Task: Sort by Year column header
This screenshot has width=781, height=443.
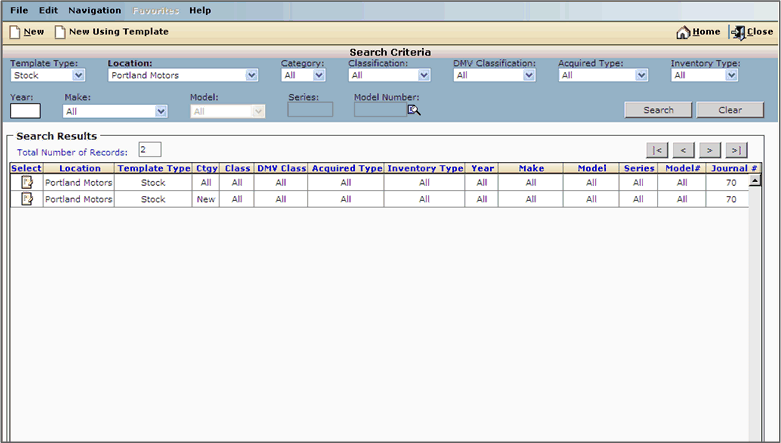Action: pyautogui.click(x=482, y=168)
